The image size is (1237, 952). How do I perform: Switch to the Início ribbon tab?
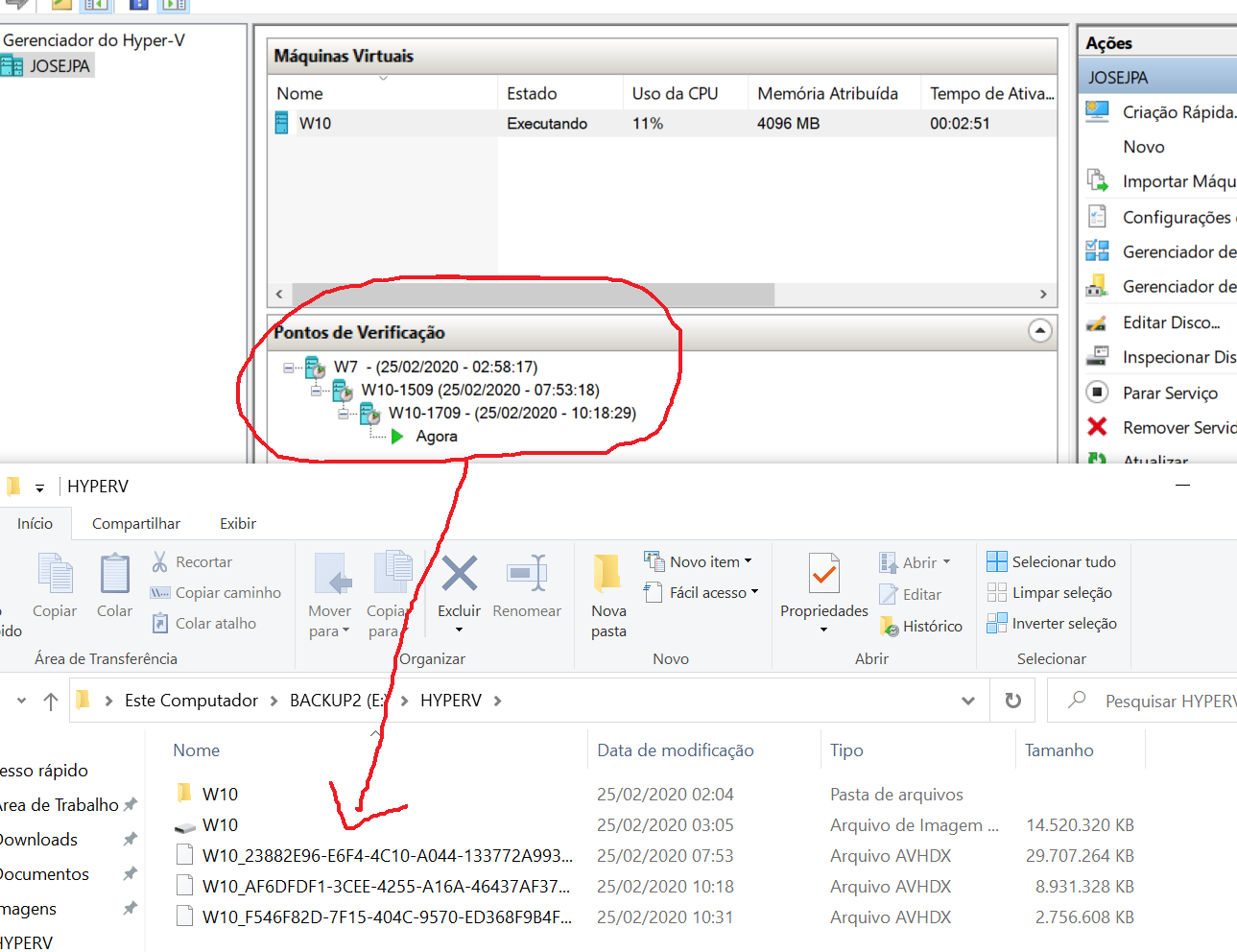point(36,523)
